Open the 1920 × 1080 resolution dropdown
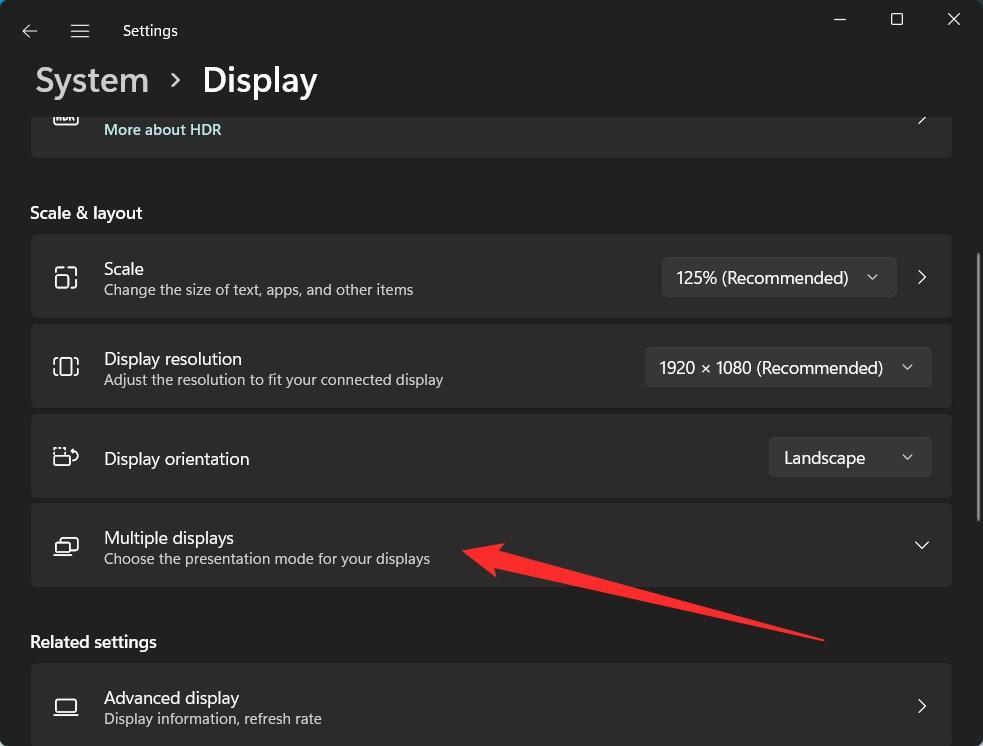The height and width of the screenshot is (746, 983). [x=787, y=367]
